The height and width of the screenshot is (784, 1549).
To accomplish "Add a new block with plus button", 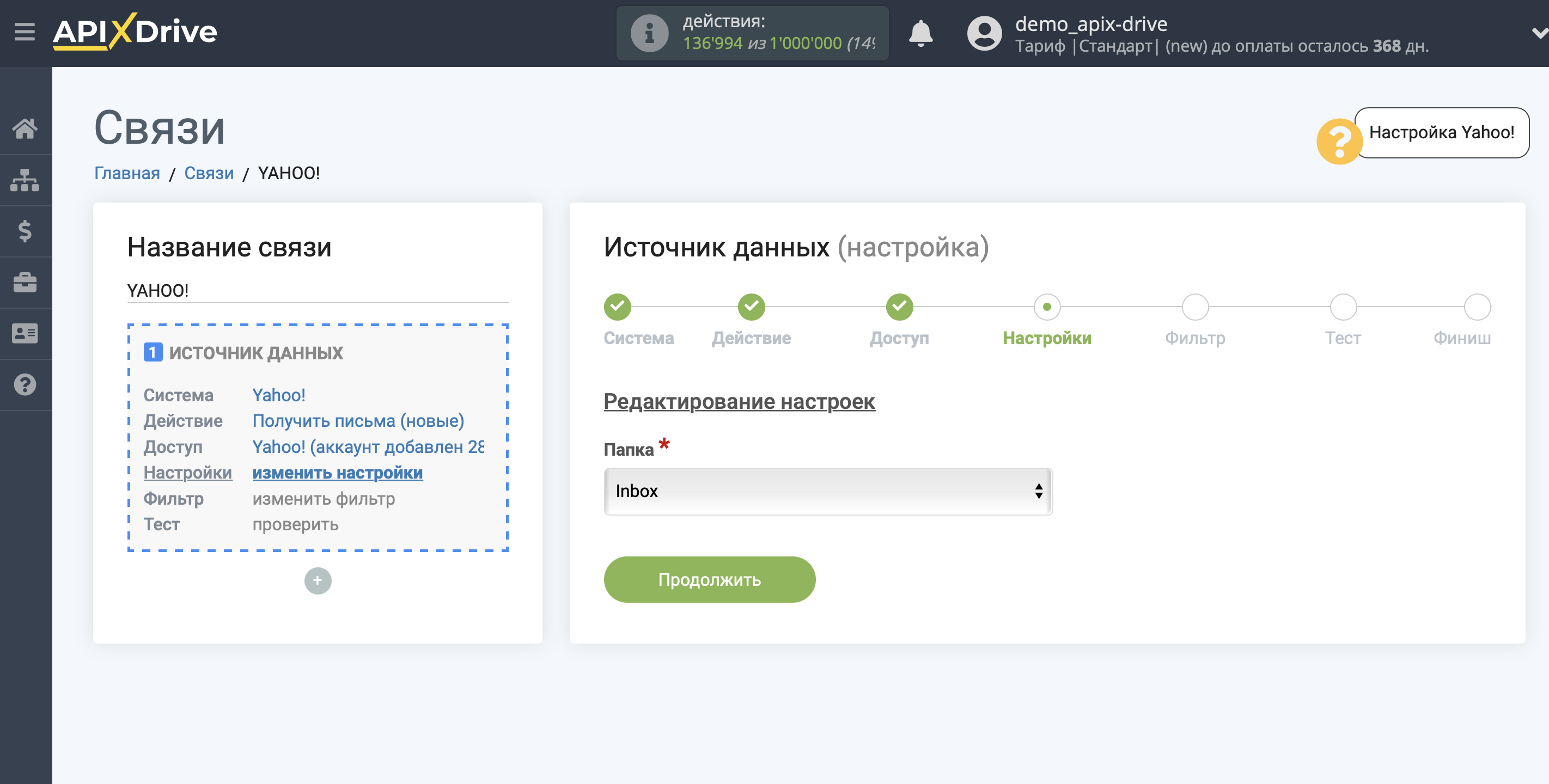I will pyautogui.click(x=318, y=581).
